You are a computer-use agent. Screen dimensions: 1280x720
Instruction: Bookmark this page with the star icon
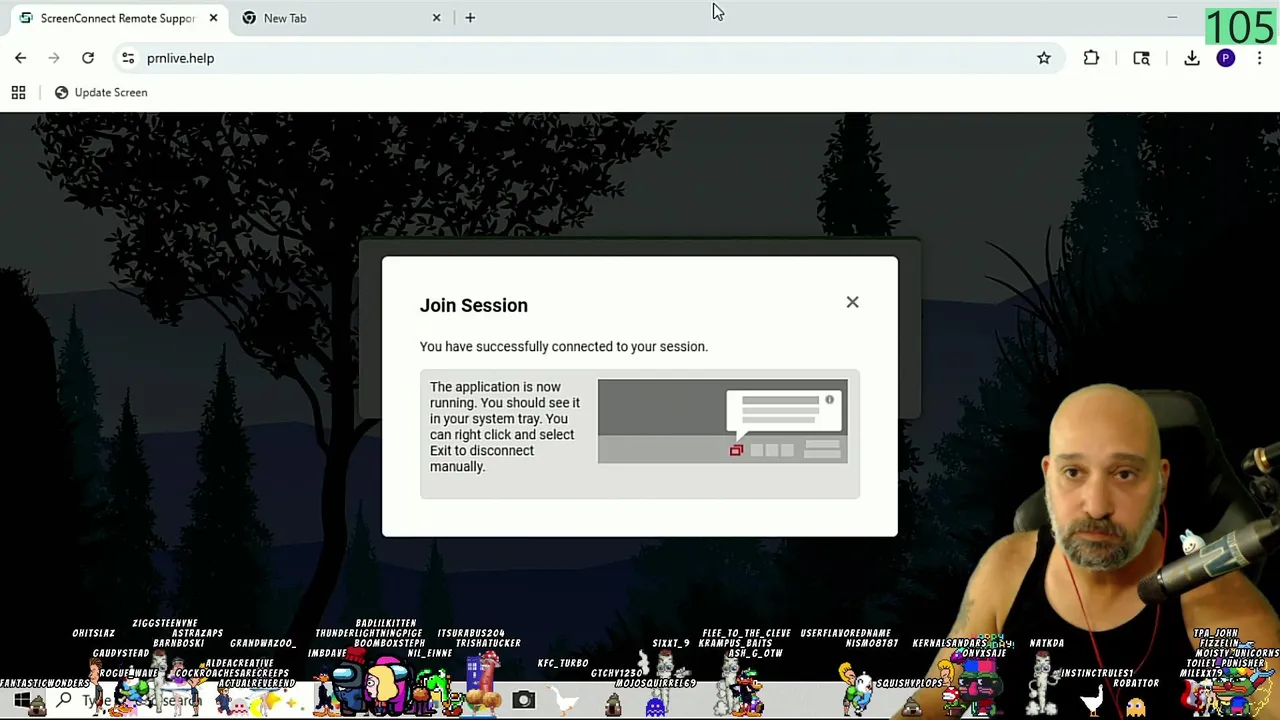pyautogui.click(x=1044, y=58)
